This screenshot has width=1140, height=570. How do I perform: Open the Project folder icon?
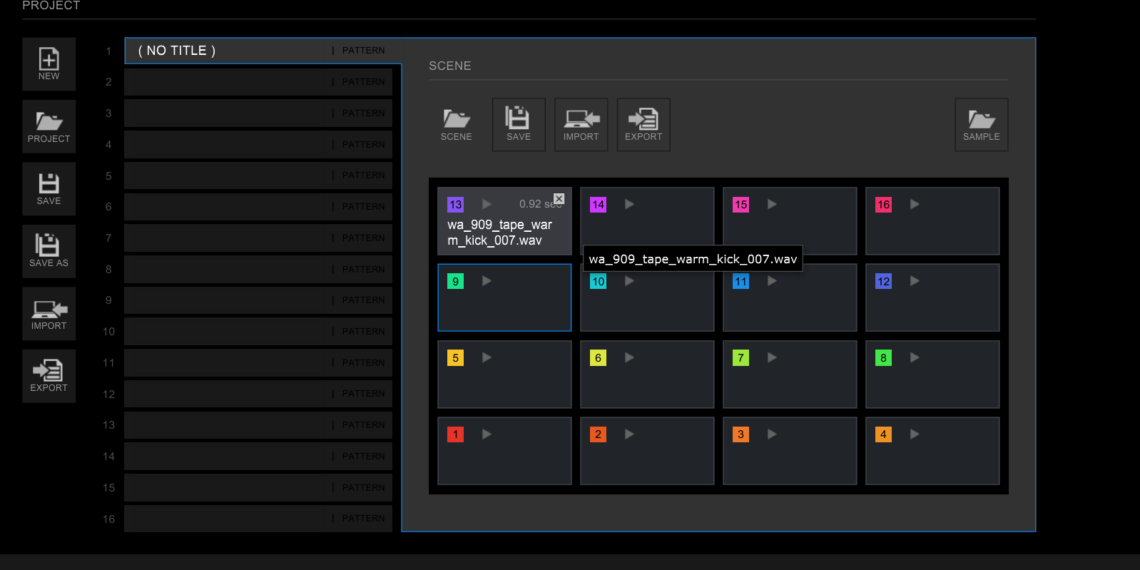(48, 126)
